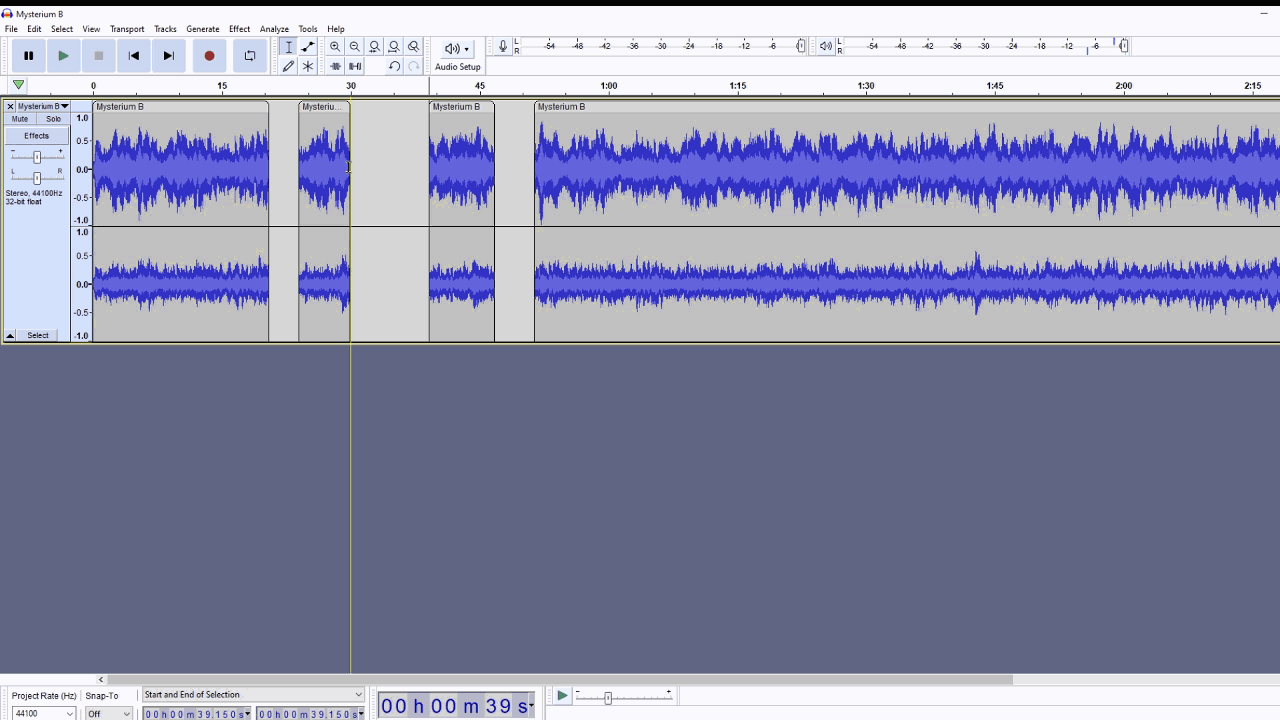The image size is (1280, 720).
Task: Click the Zoom In magnifier icon
Action: coord(335,47)
